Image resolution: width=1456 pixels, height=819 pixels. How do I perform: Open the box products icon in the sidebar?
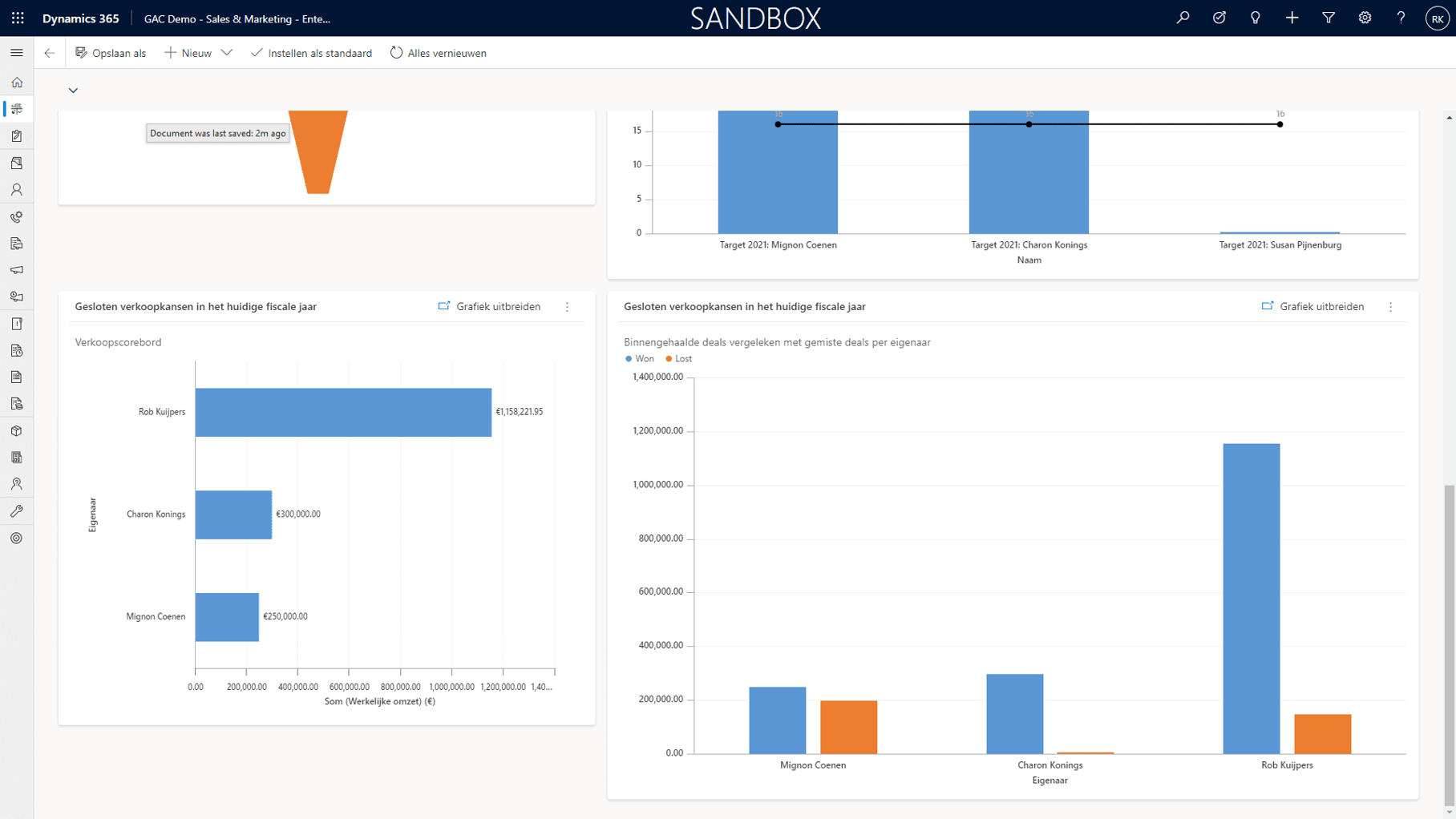17,431
